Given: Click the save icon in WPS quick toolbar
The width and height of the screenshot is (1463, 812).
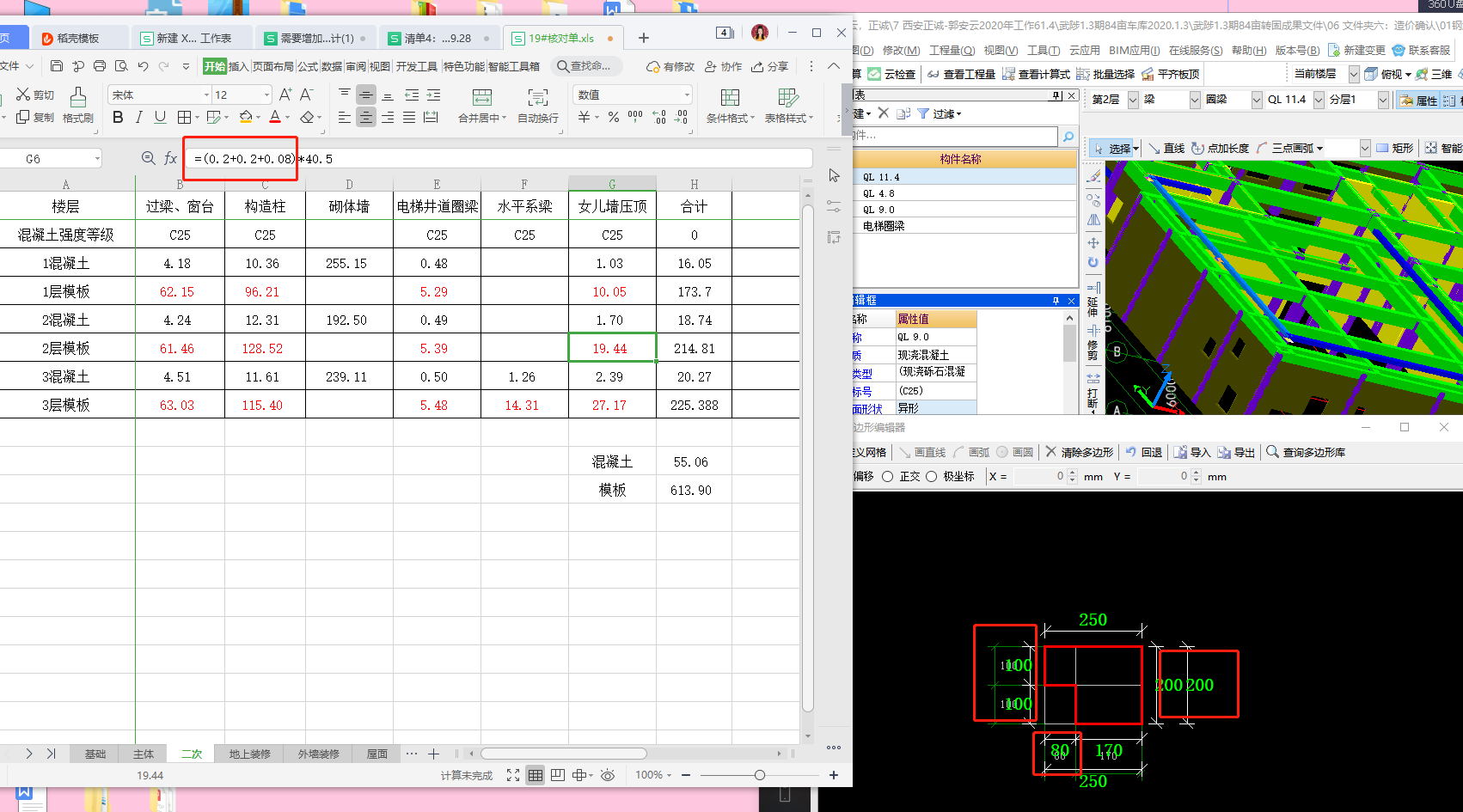Looking at the screenshot, I should (57, 66).
